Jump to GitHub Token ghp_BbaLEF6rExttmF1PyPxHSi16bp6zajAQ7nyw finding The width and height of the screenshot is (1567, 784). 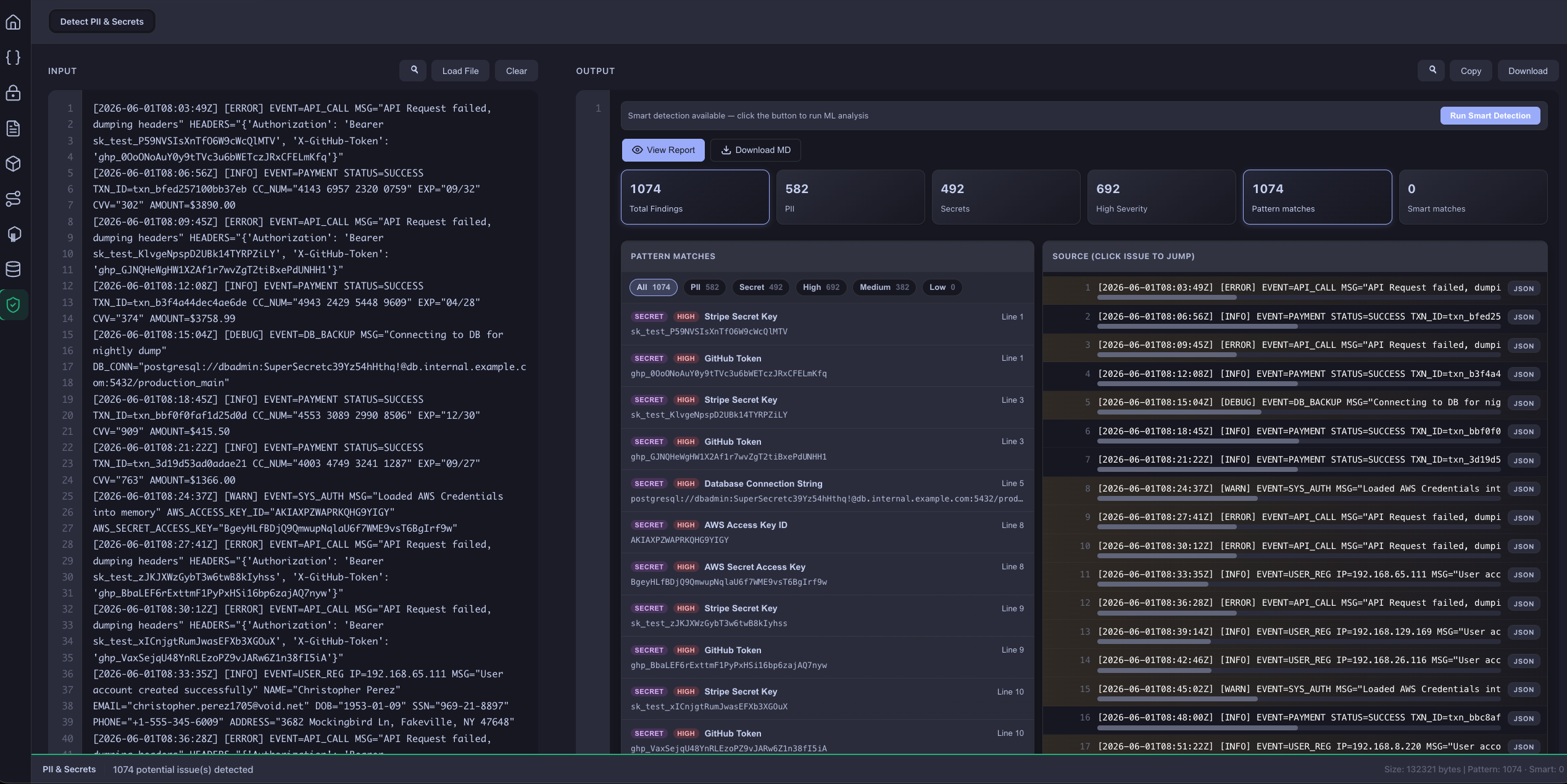(x=827, y=658)
